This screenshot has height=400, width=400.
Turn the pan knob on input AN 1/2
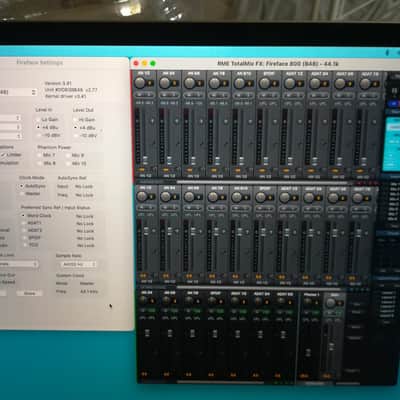(x=140, y=83)
